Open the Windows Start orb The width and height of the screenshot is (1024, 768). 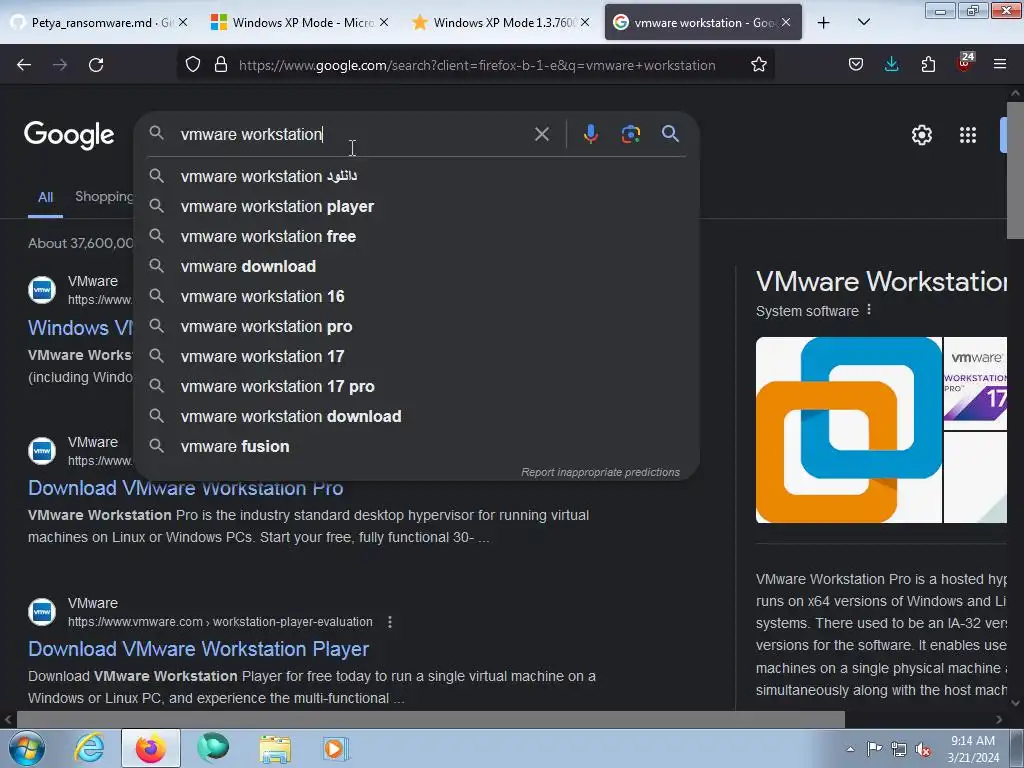click(x=27, y=748)
